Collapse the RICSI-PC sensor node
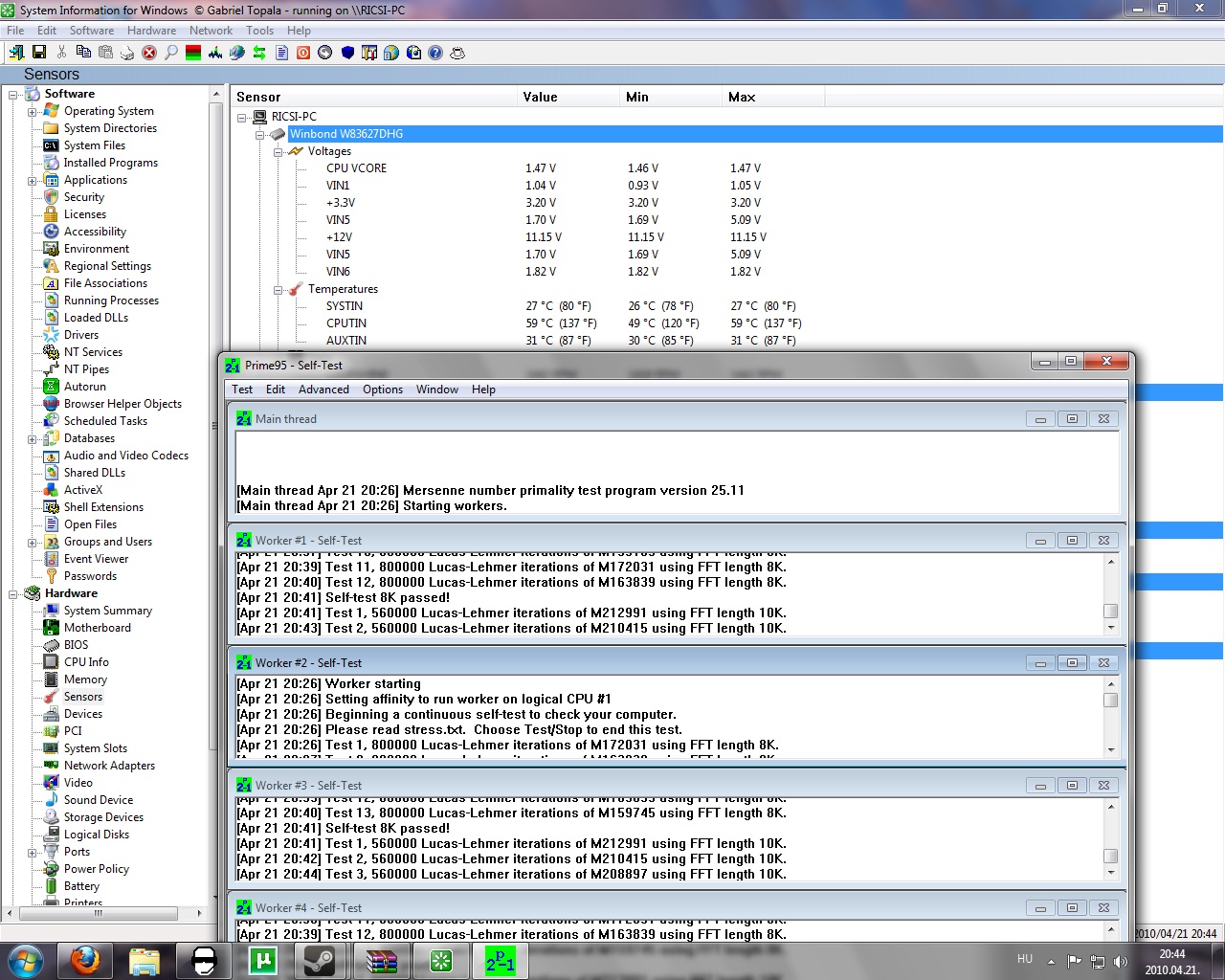The height and width of the screenshot is (980, 1225). (x=242, y=117)
